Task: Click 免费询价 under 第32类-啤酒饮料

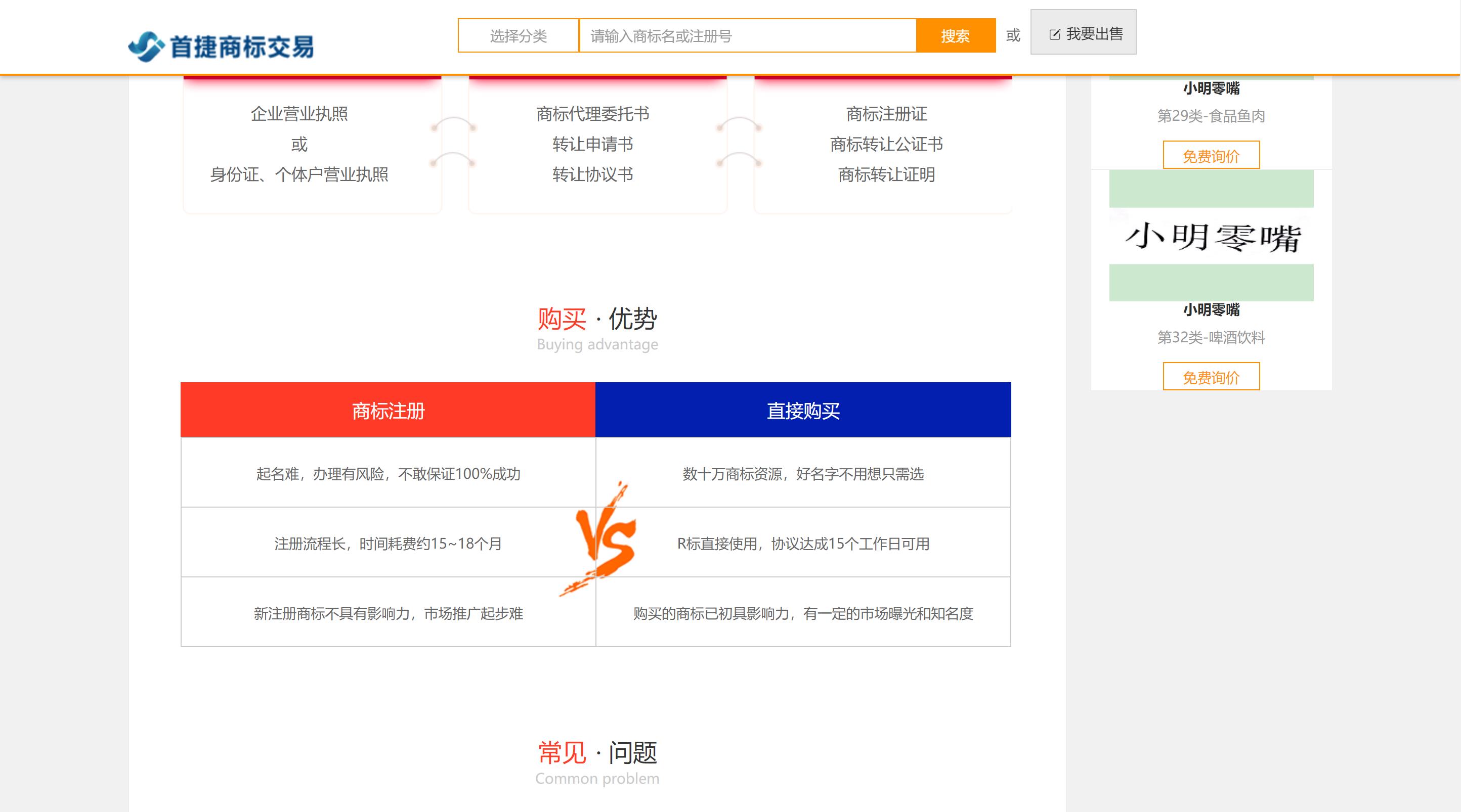Action: point(1211,377)
